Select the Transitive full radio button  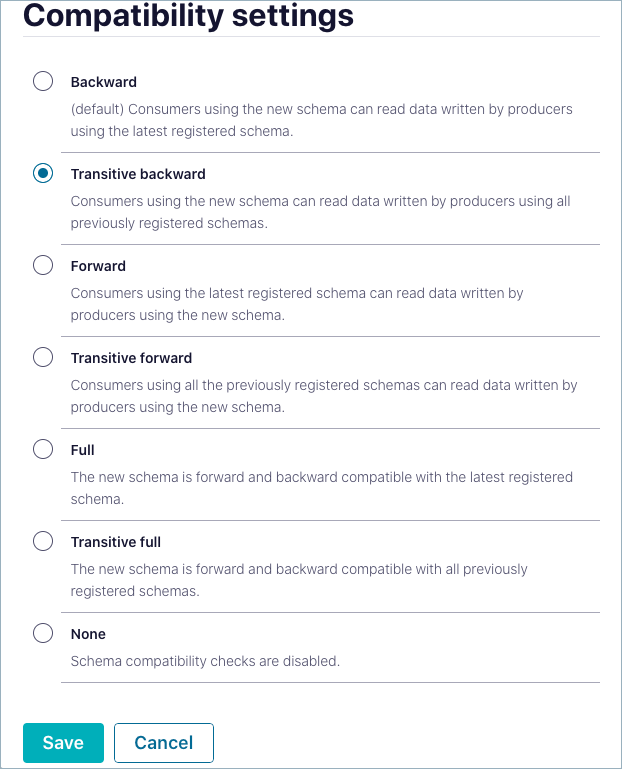[43, 541]
